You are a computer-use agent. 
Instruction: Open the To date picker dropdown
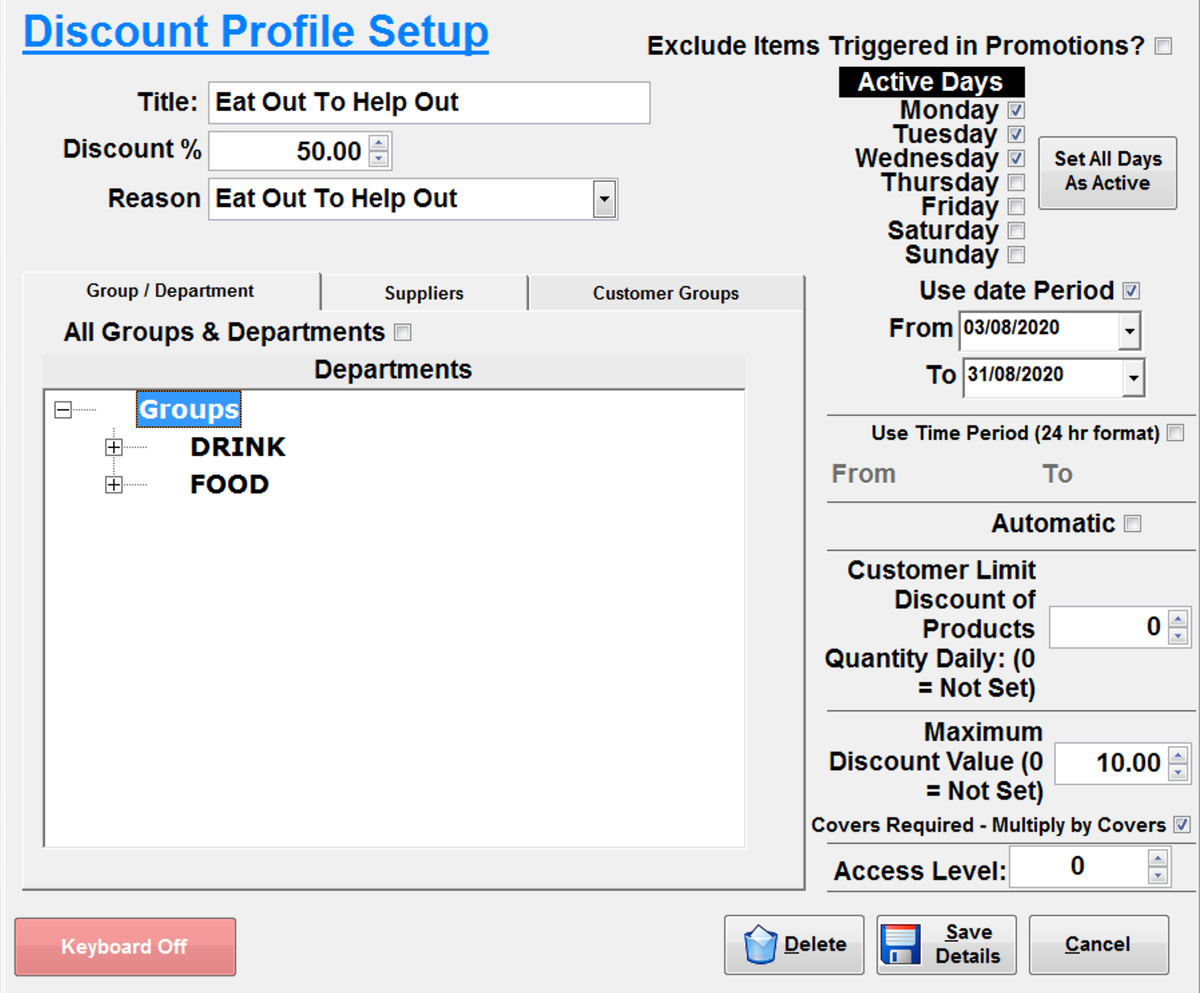click(x=1134, y=377)
